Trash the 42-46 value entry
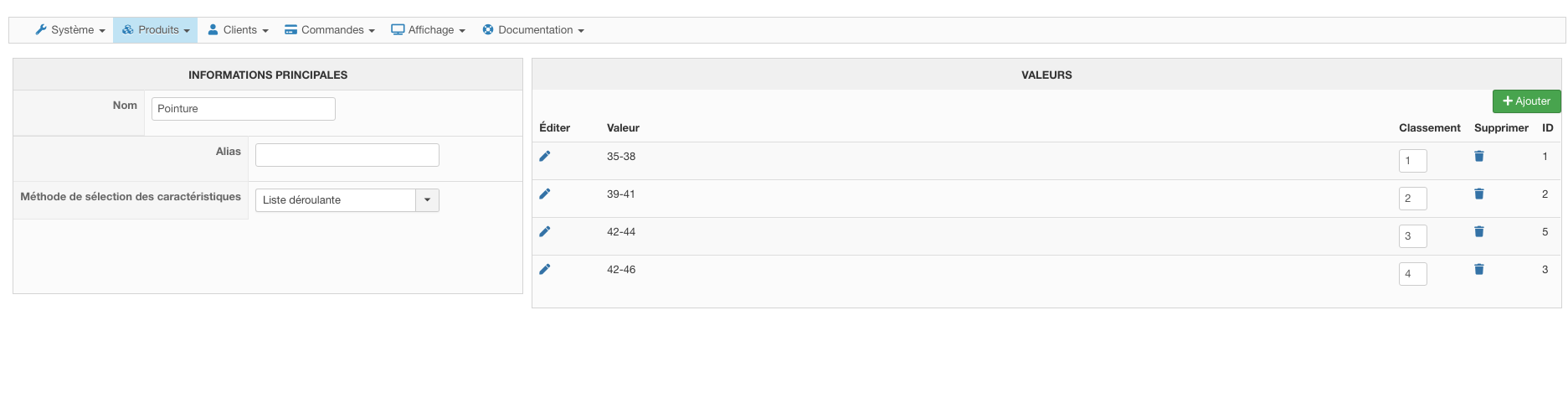Image resolution: width=1568 pixels, height=393 pixels. pyautogui.click(x=1479, y=270)
